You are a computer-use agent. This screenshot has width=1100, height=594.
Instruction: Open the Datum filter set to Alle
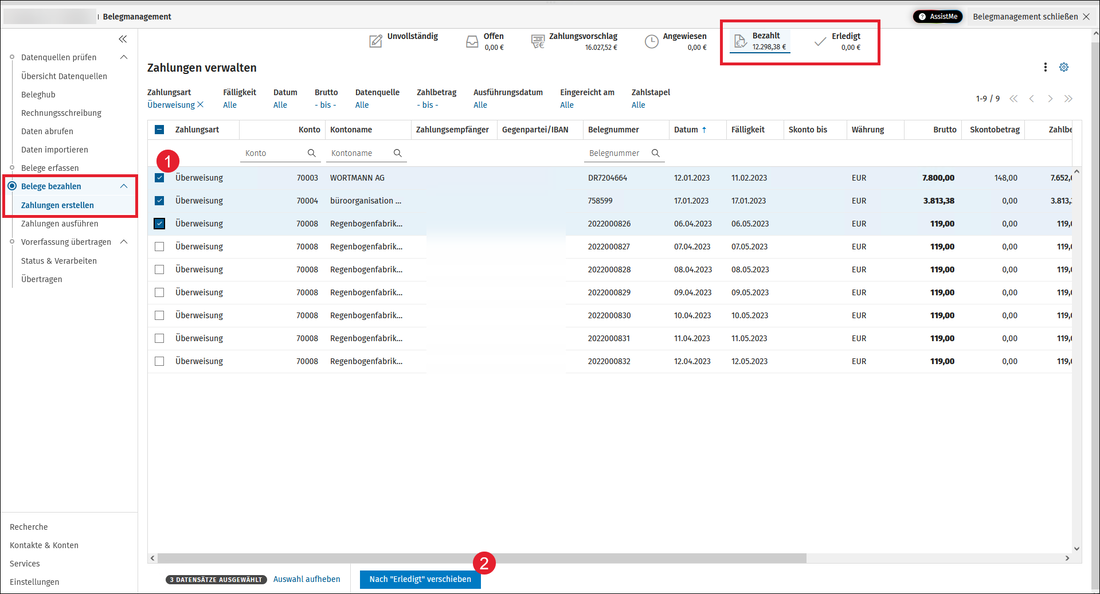[280, 105]
